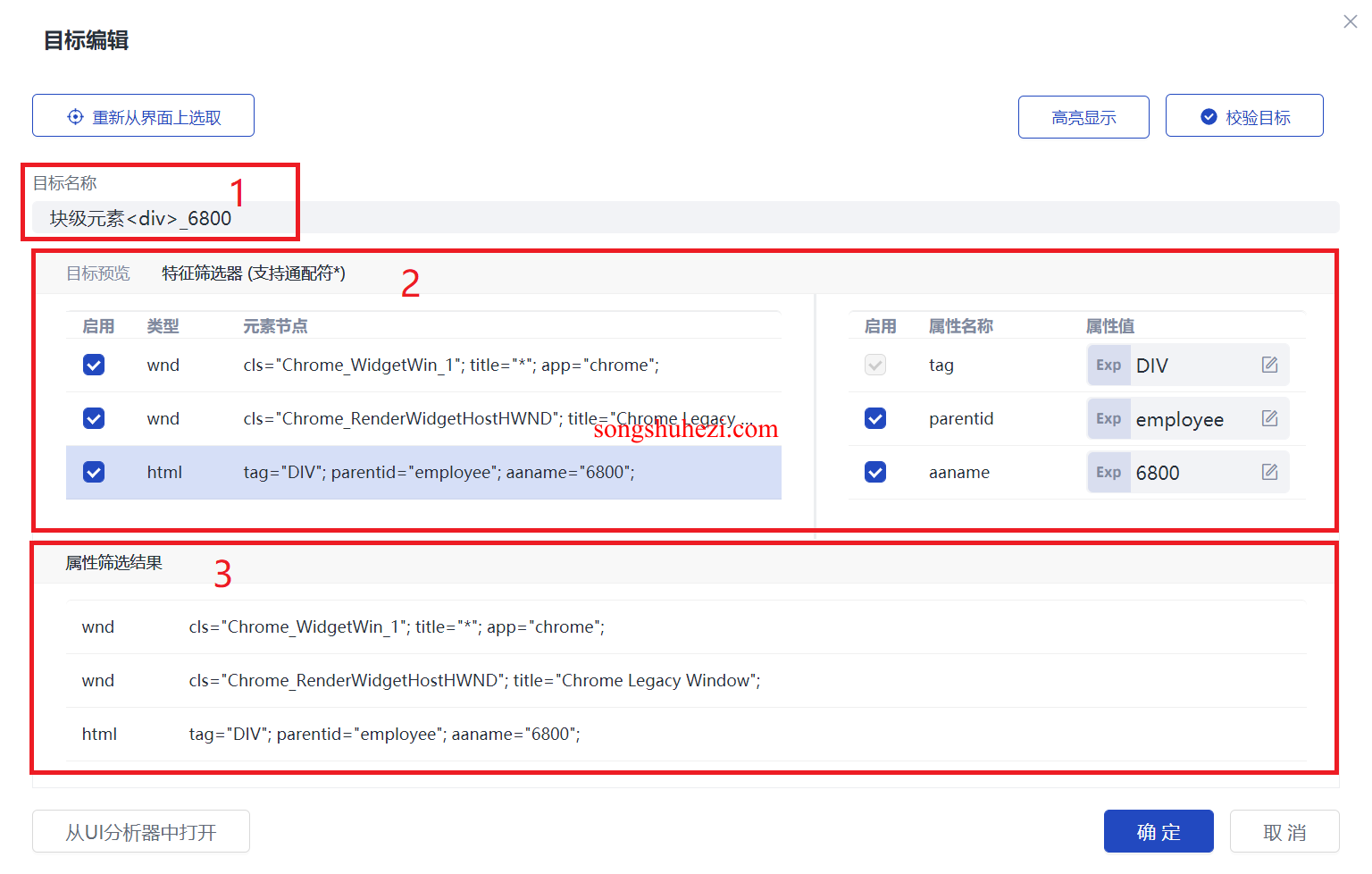Image resolution: width=1372 pixels, height=874 pixels.
Task: Click the result row ending with app="chrome" in 属性筛选结果
Action: pos(686,626)
